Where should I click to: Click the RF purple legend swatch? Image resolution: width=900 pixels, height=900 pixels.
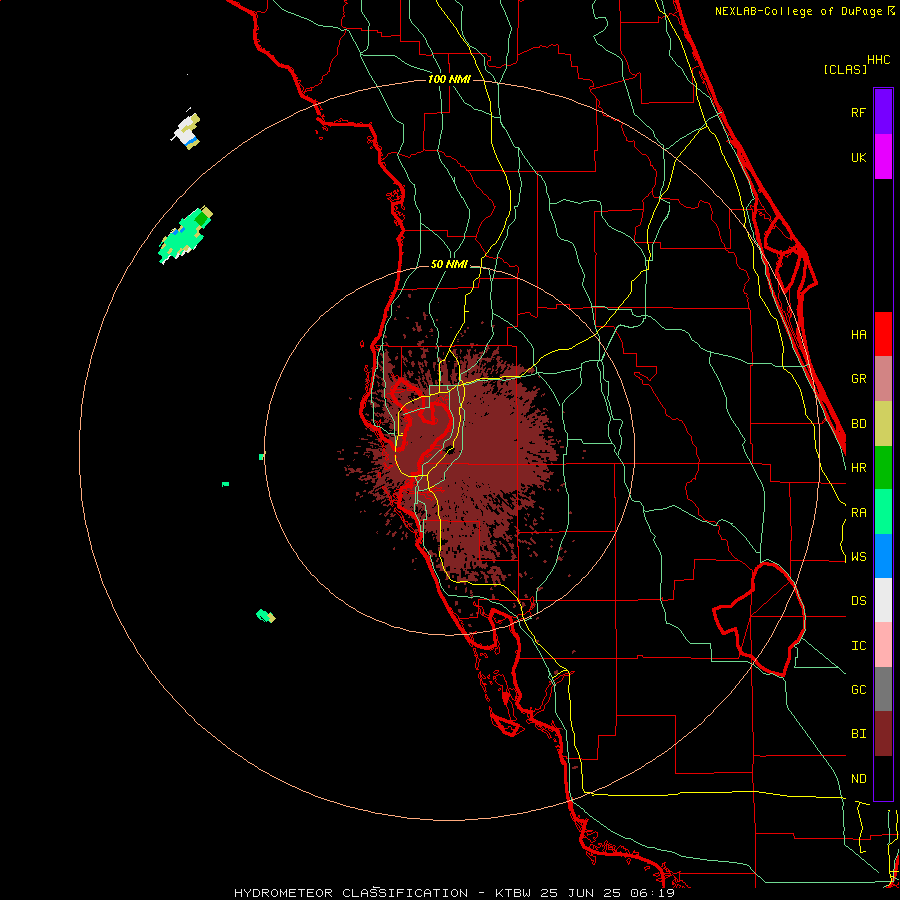[x=883, y=112]
